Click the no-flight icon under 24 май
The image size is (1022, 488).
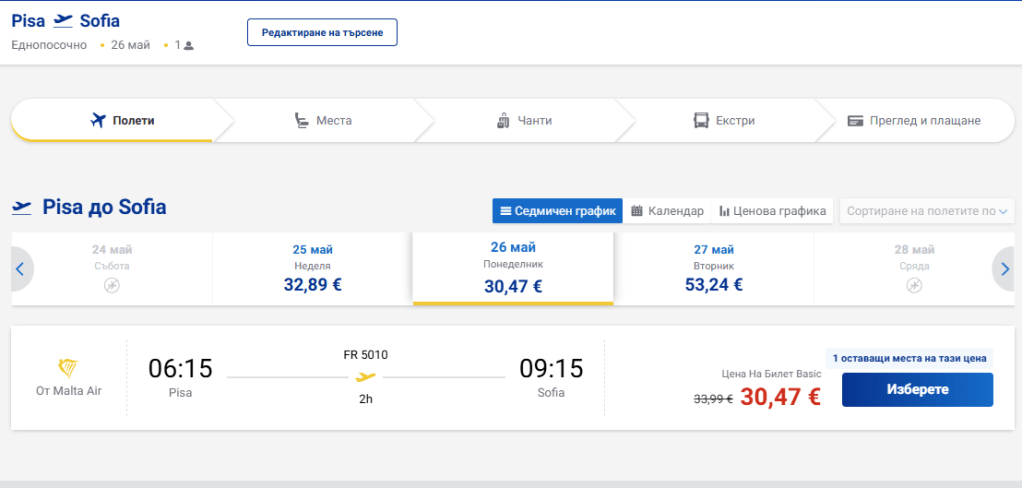click(x=112, y=286)
